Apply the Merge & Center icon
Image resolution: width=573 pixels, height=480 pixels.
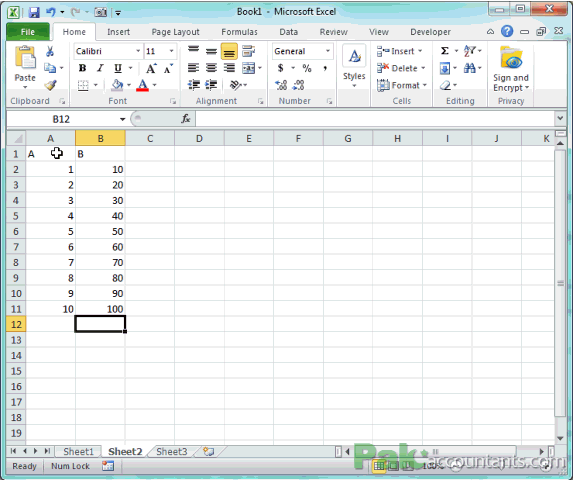pyautogui.click(x=249, y=68)
